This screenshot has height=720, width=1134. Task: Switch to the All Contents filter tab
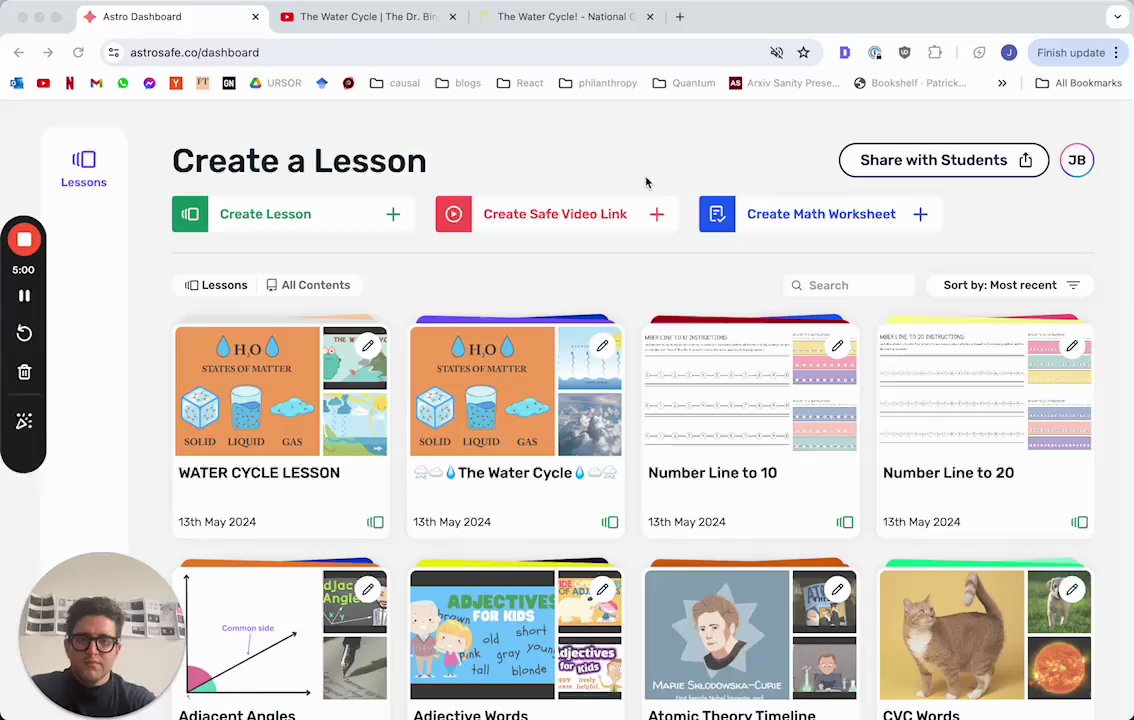[x=309, y=285]
